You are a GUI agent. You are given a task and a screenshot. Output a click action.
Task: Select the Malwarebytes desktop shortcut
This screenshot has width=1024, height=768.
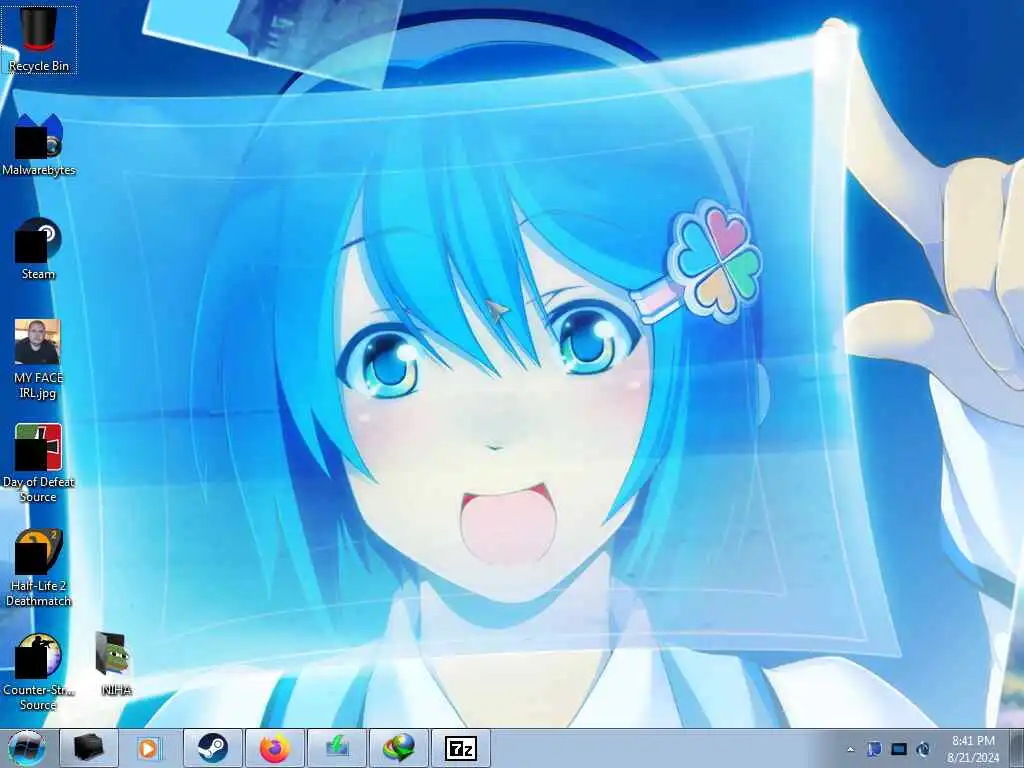[39, 145]
